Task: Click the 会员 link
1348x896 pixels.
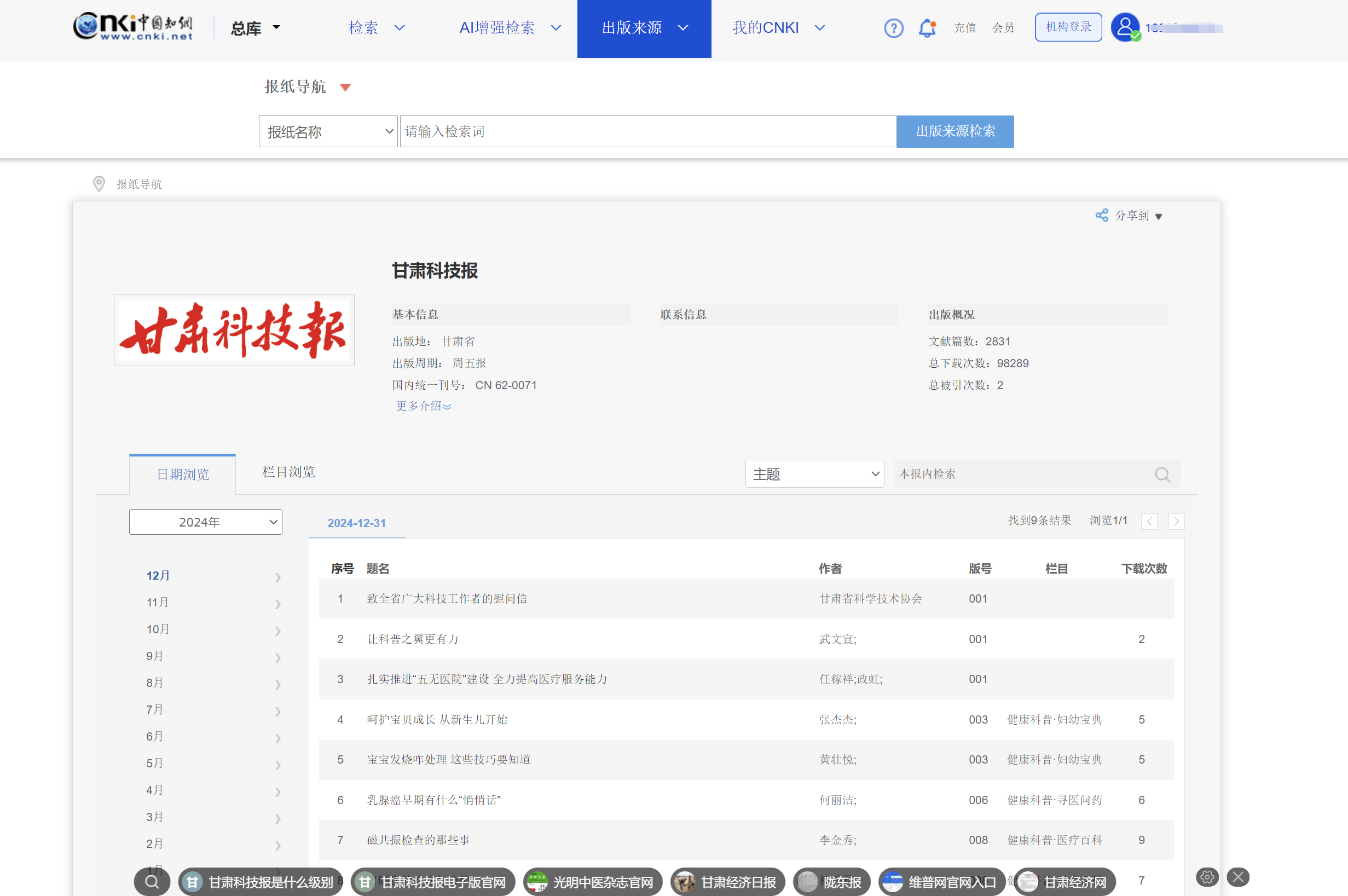Action: pyautogui.click(x=1003, y=28)
